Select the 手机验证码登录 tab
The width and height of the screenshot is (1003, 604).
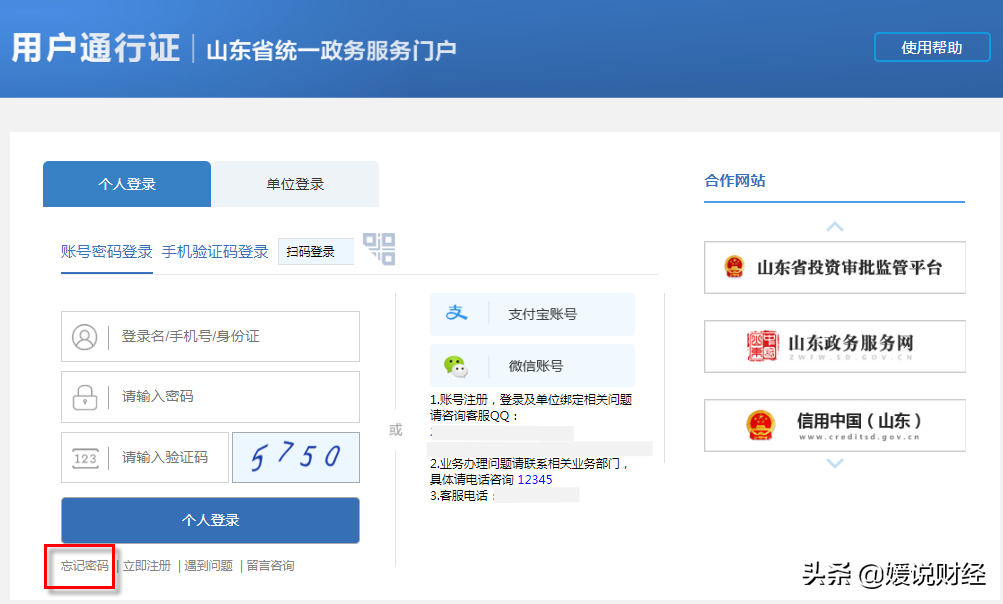tap(215, 251)
